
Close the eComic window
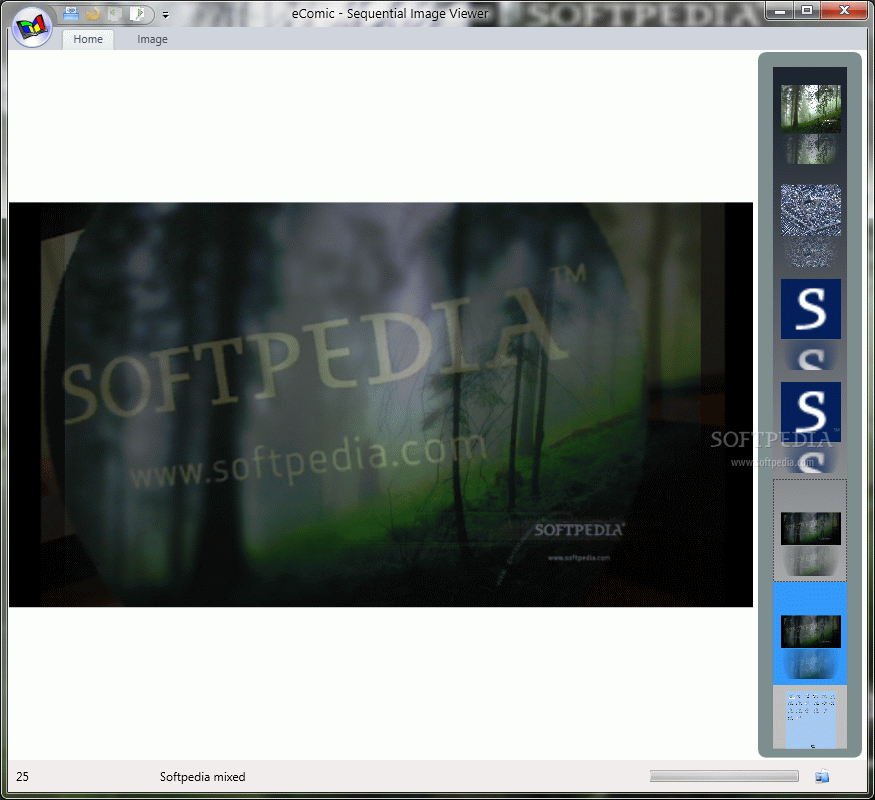(844, 11)
